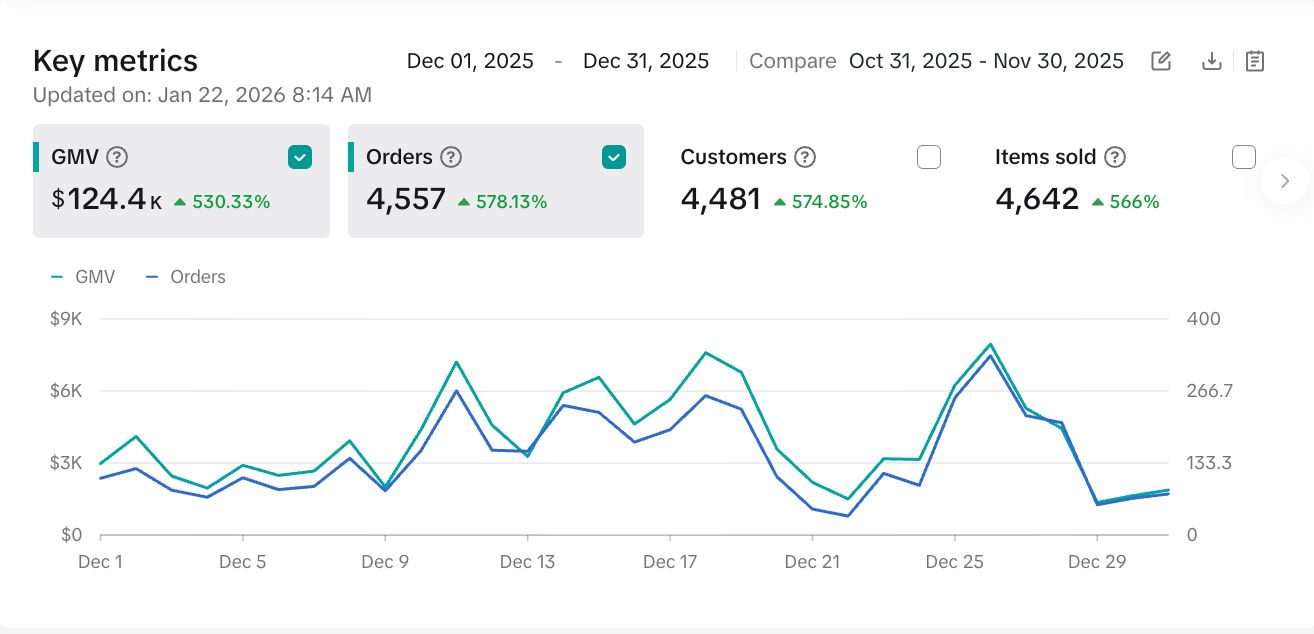Download the key metrics data
Image resolution: width=1314 pixels, height=634 pixels.
(x=1211, y=61)
